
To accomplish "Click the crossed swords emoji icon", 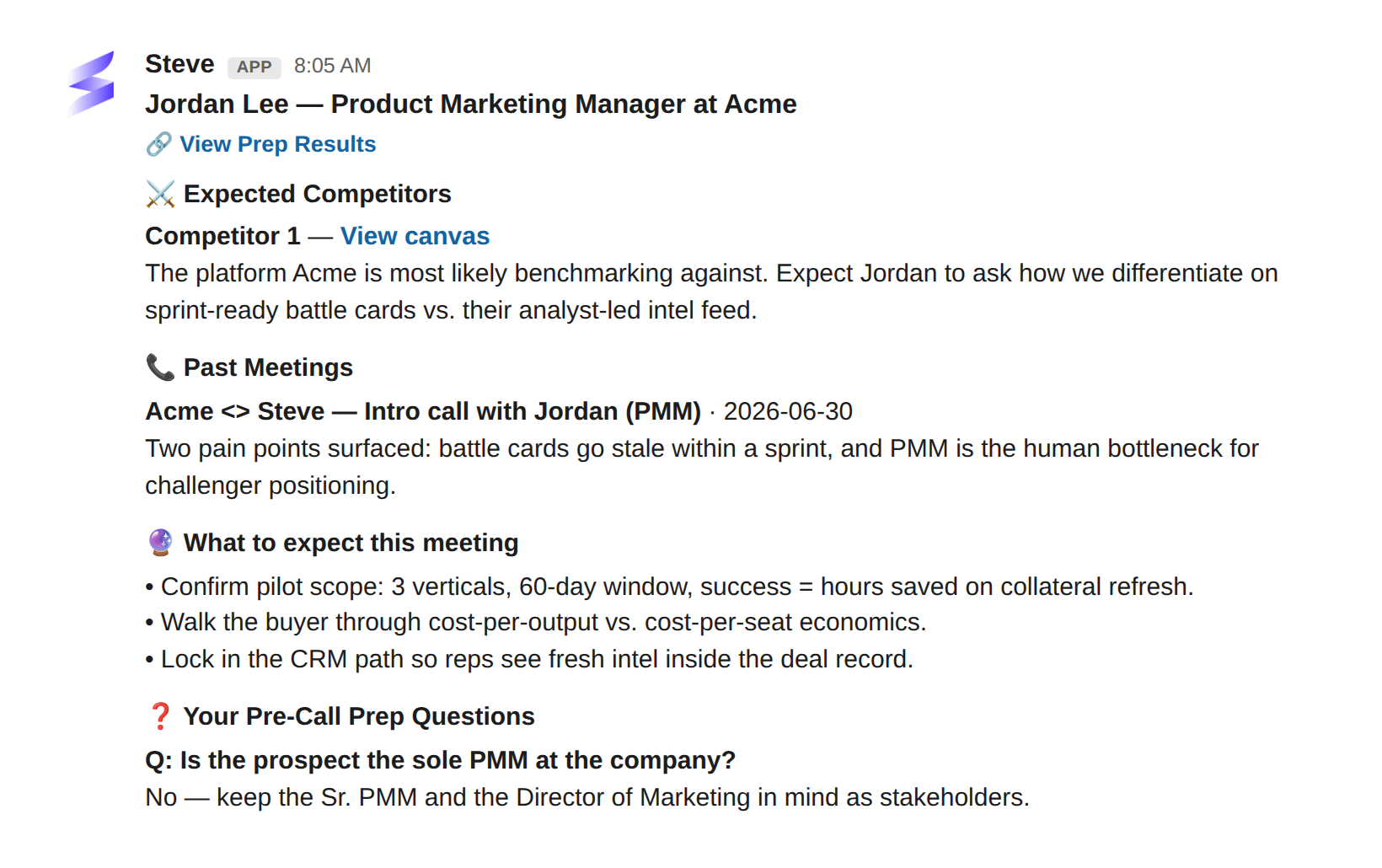I will (x=159, y=194).
